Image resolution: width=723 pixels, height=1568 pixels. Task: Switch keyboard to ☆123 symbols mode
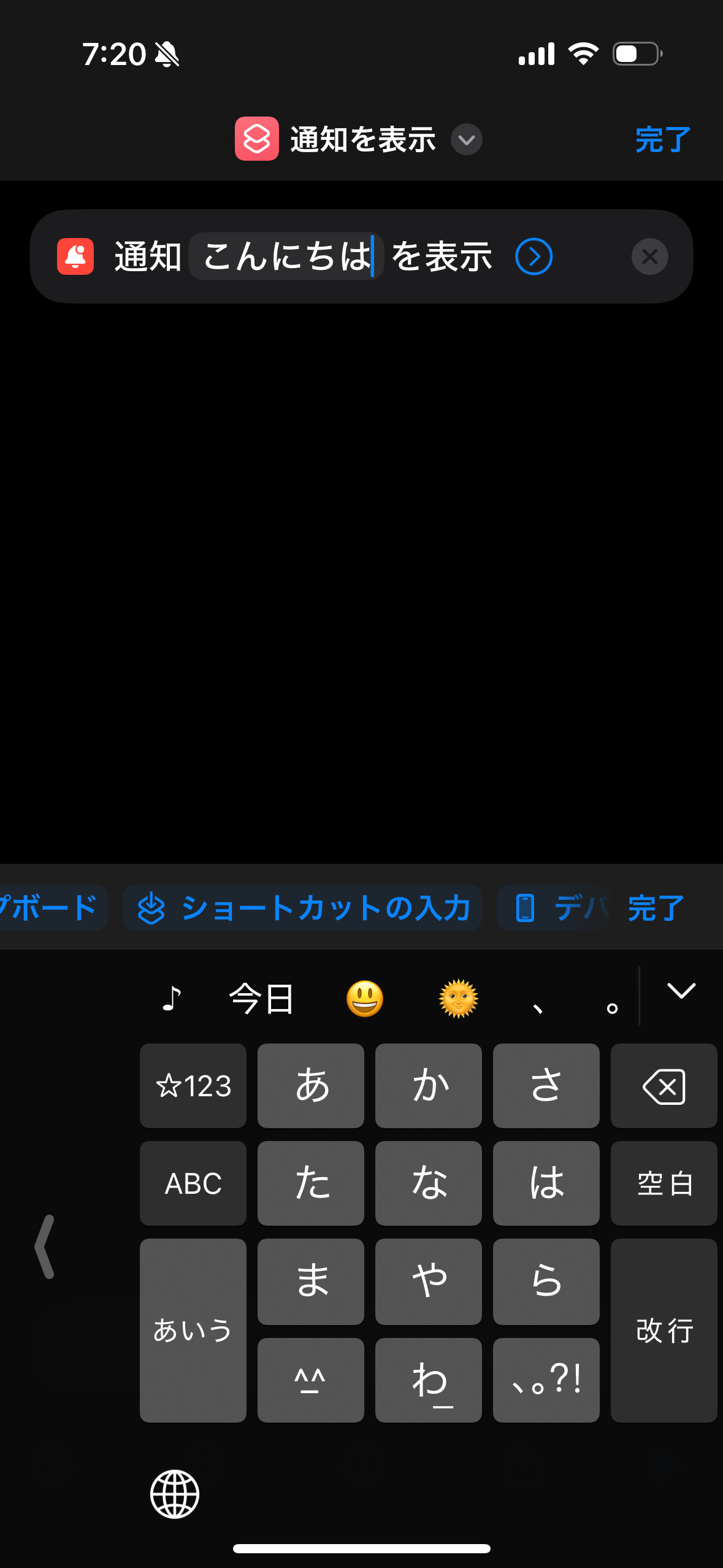pyautogui.click(x=193, y=1086)
